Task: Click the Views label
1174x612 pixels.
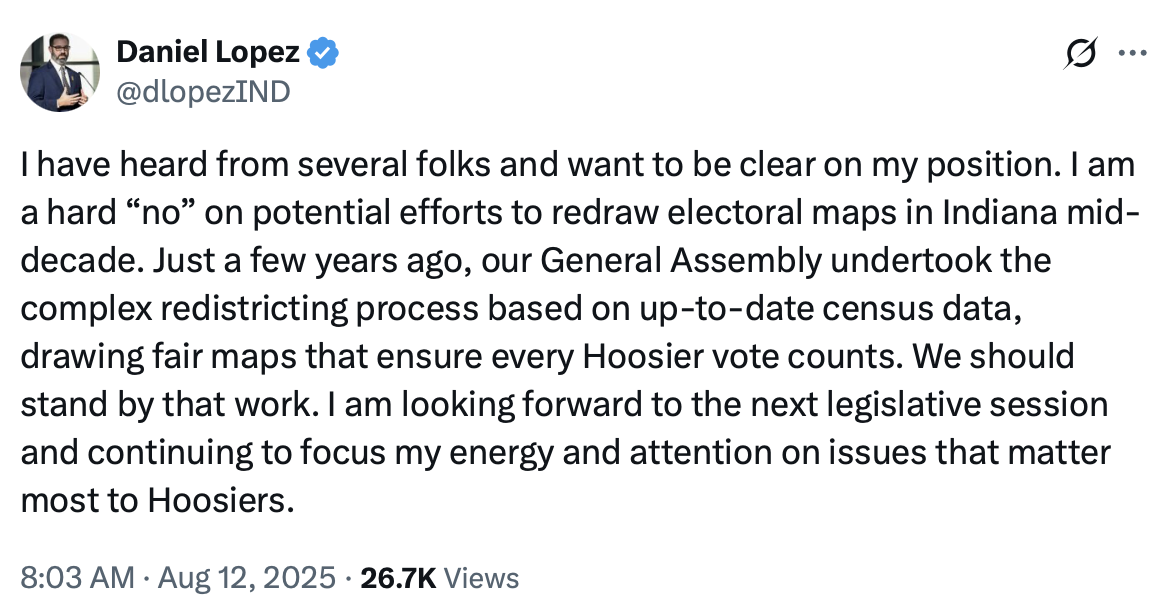Action: (480, 578)
